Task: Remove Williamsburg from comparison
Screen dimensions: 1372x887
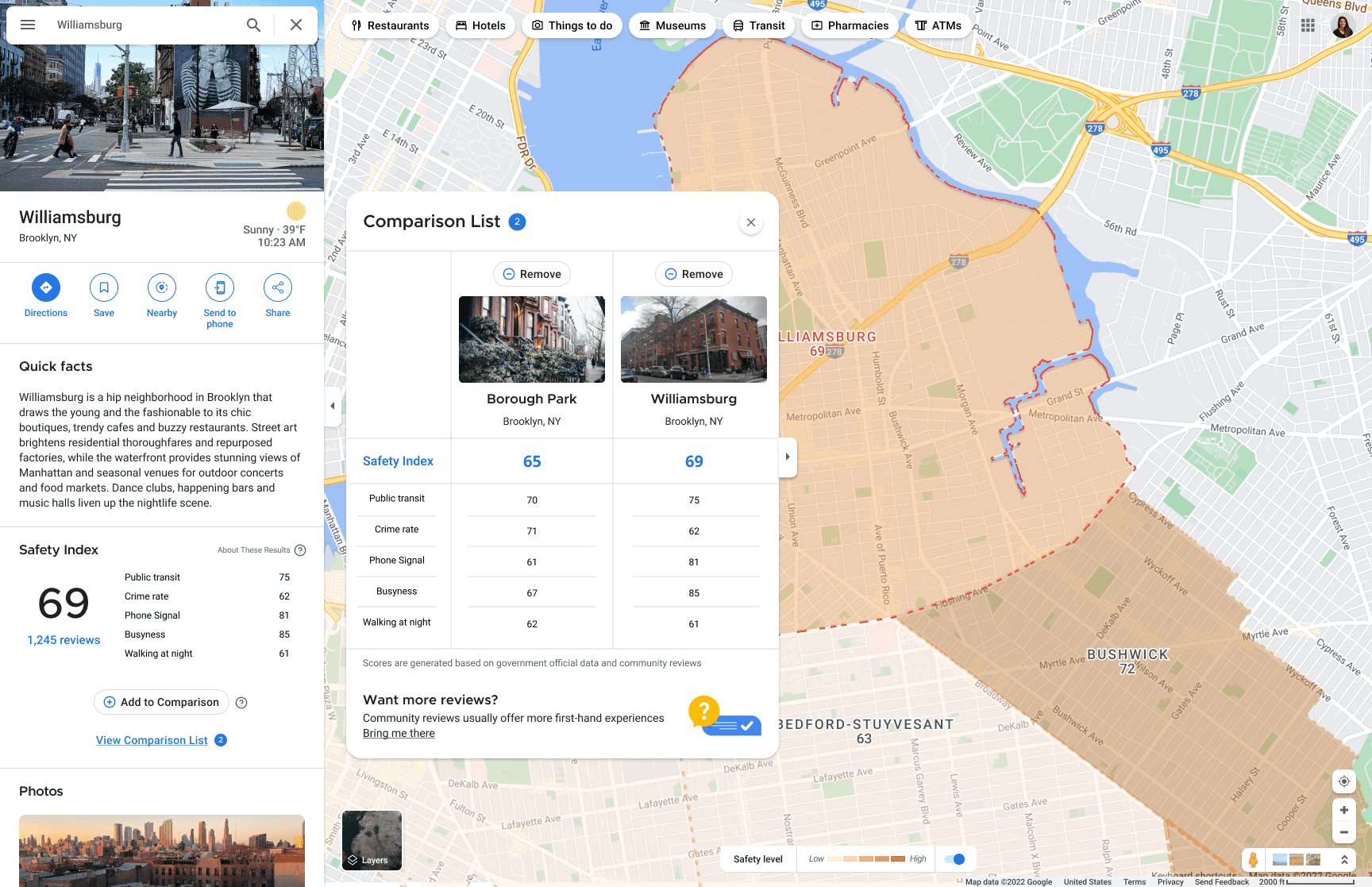Action: 694,274
